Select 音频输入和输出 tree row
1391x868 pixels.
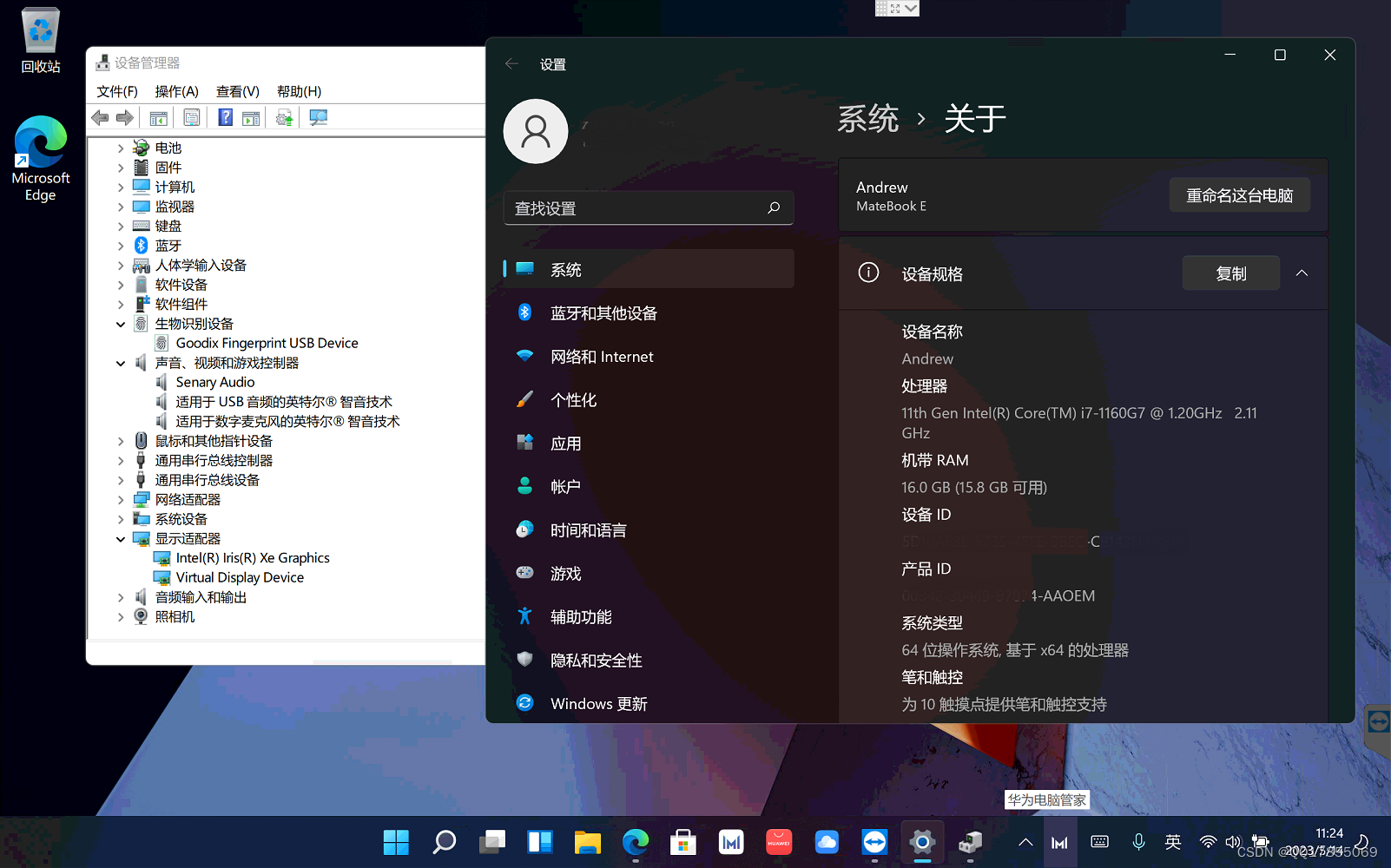tap(201, 597)
